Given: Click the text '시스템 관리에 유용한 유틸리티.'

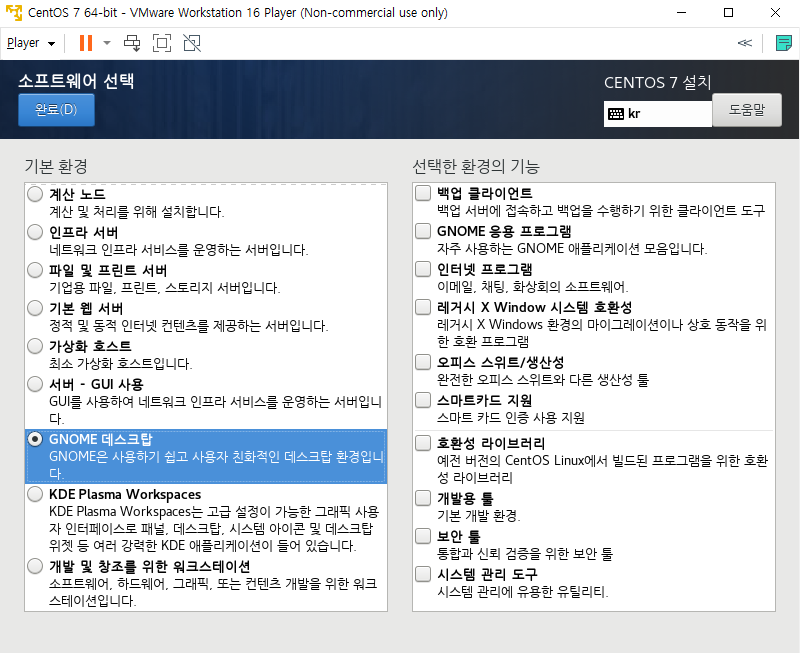Looking at the screenshot, I should click(x=522, y=591).
